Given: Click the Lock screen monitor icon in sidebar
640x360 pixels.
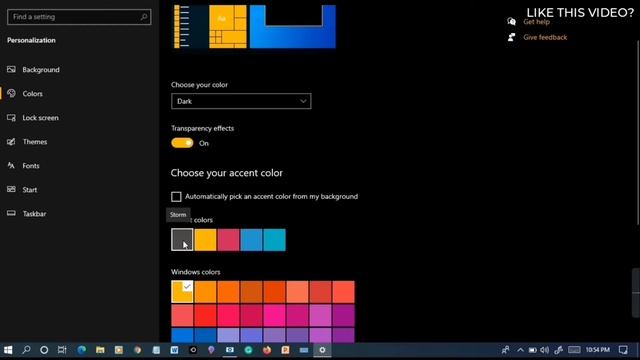Looking at the screenshot, I should point(11,118).
